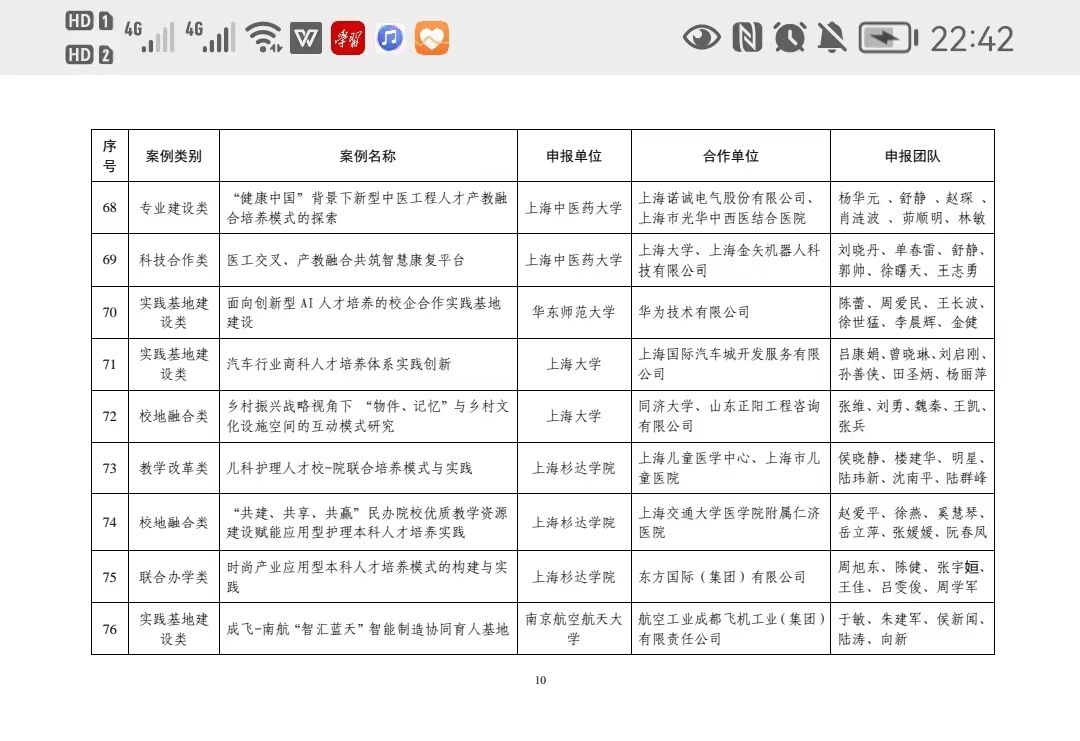Tap the battery charging indicator
Screen dimensions: 1080x741
[x=888, y=38]
